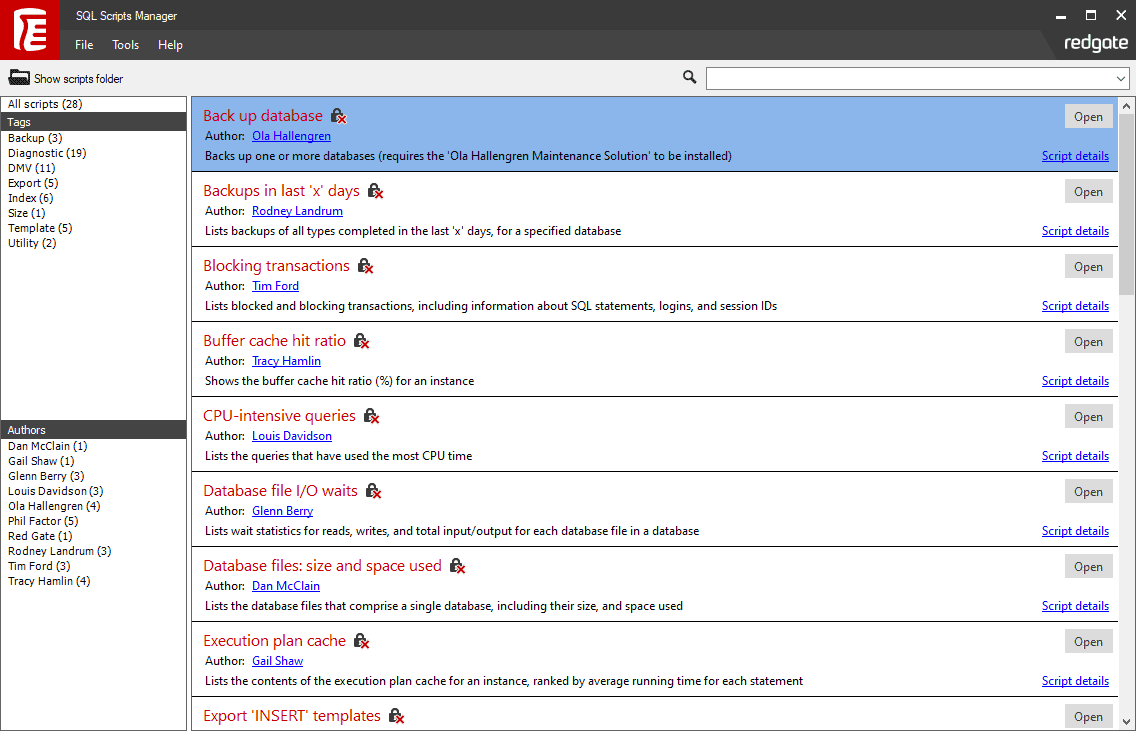Screen dimensions: 1136x731
Task: Click the SQL Scripts Manager application logo
Action: click(30, 30)
